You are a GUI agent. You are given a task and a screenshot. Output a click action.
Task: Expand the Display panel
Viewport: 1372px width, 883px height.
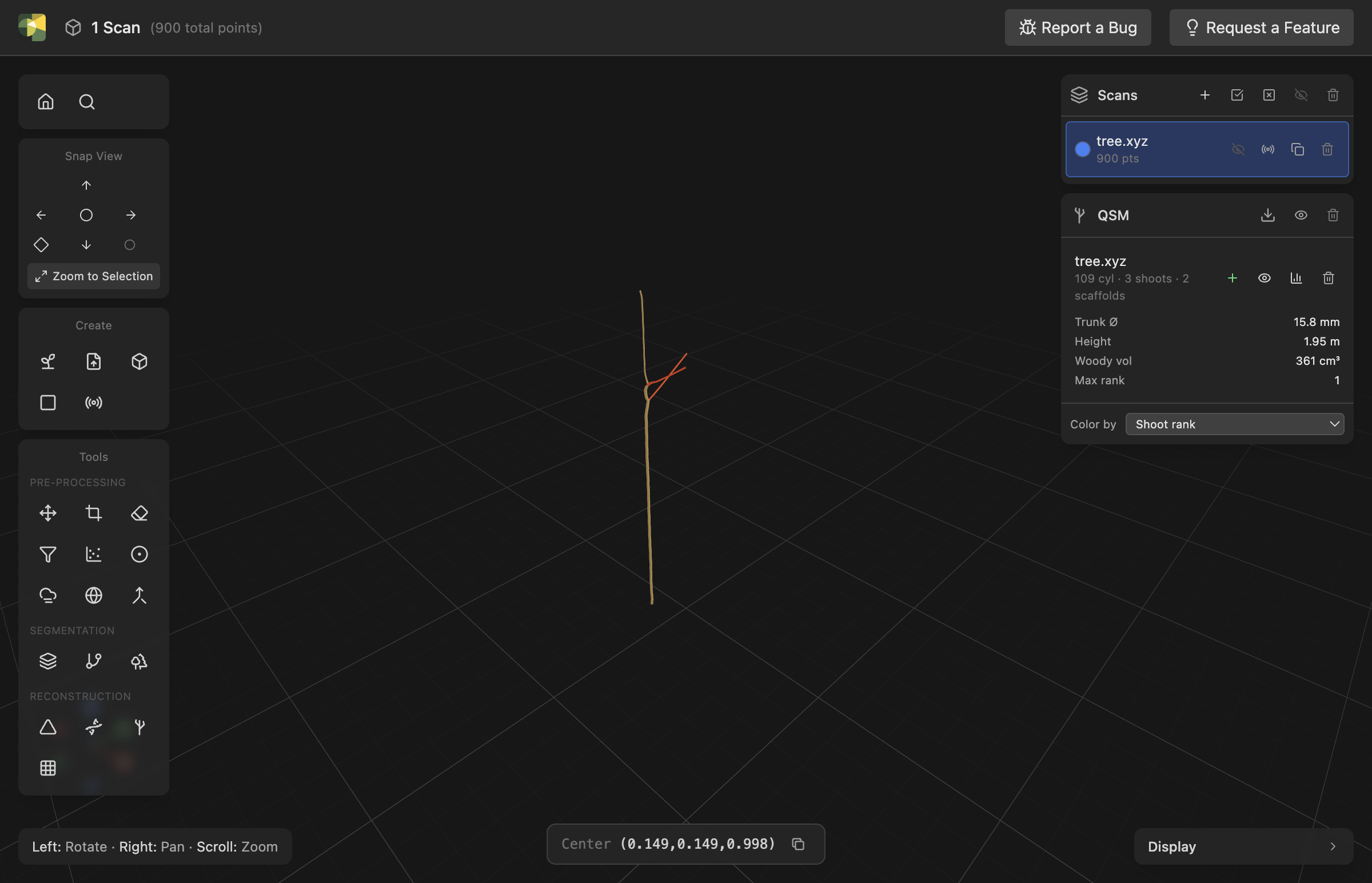click(1244, 847)
